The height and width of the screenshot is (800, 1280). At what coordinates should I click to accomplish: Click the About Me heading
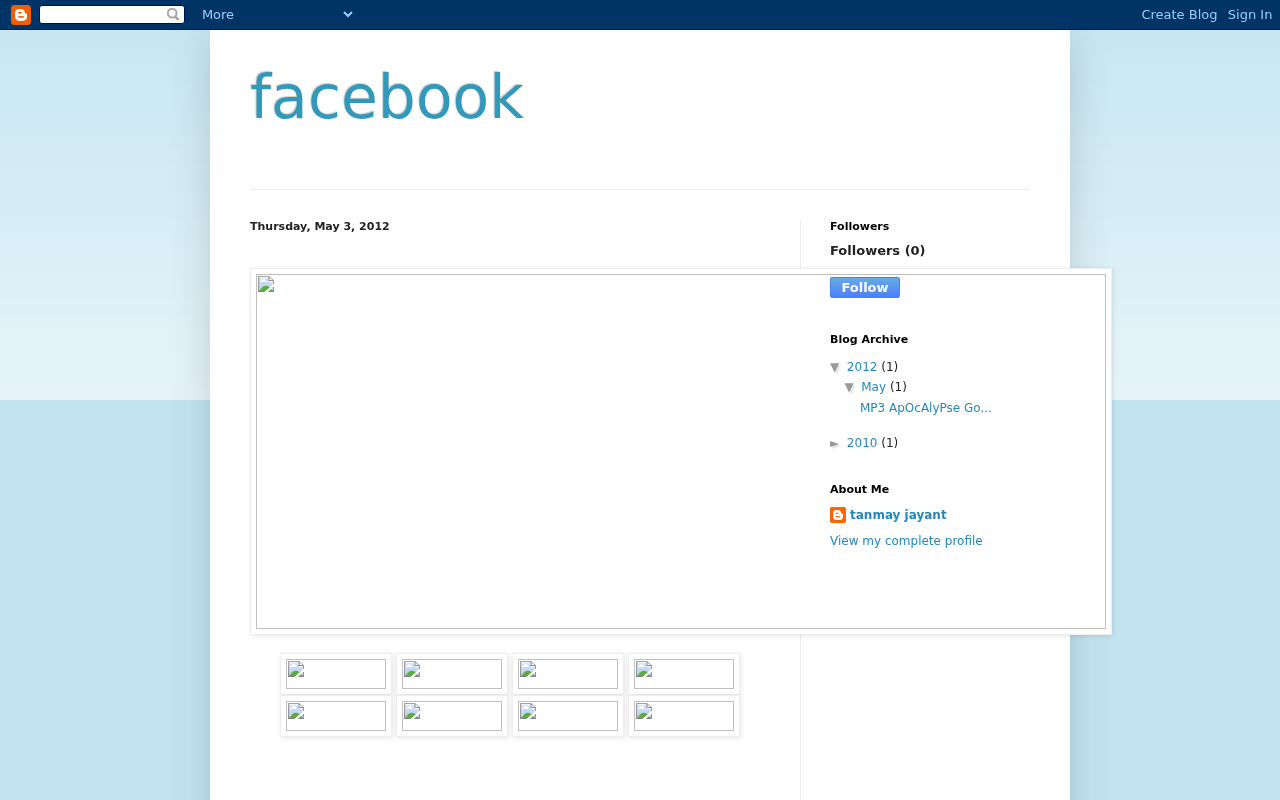[x=859, y=490]
